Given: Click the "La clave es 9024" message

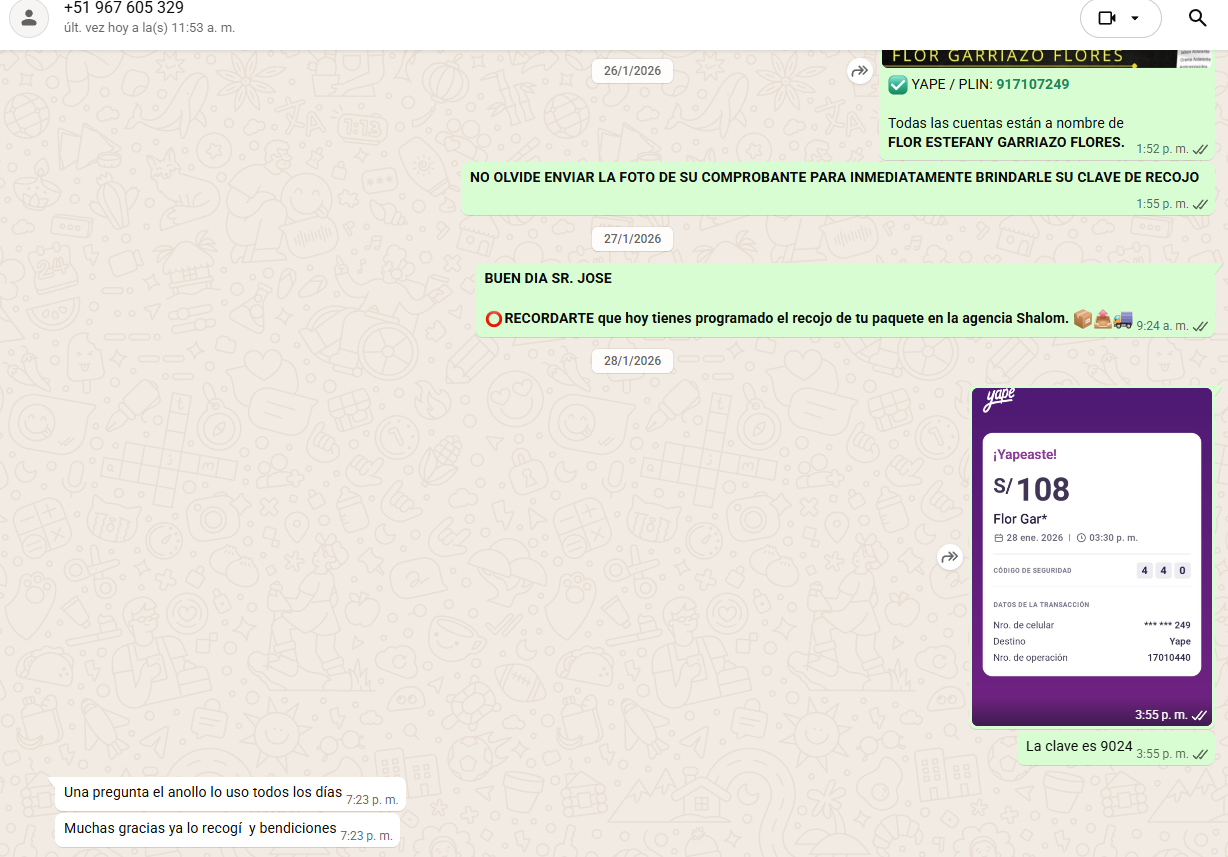Looking at the screenshot, I should (1078, 747).
